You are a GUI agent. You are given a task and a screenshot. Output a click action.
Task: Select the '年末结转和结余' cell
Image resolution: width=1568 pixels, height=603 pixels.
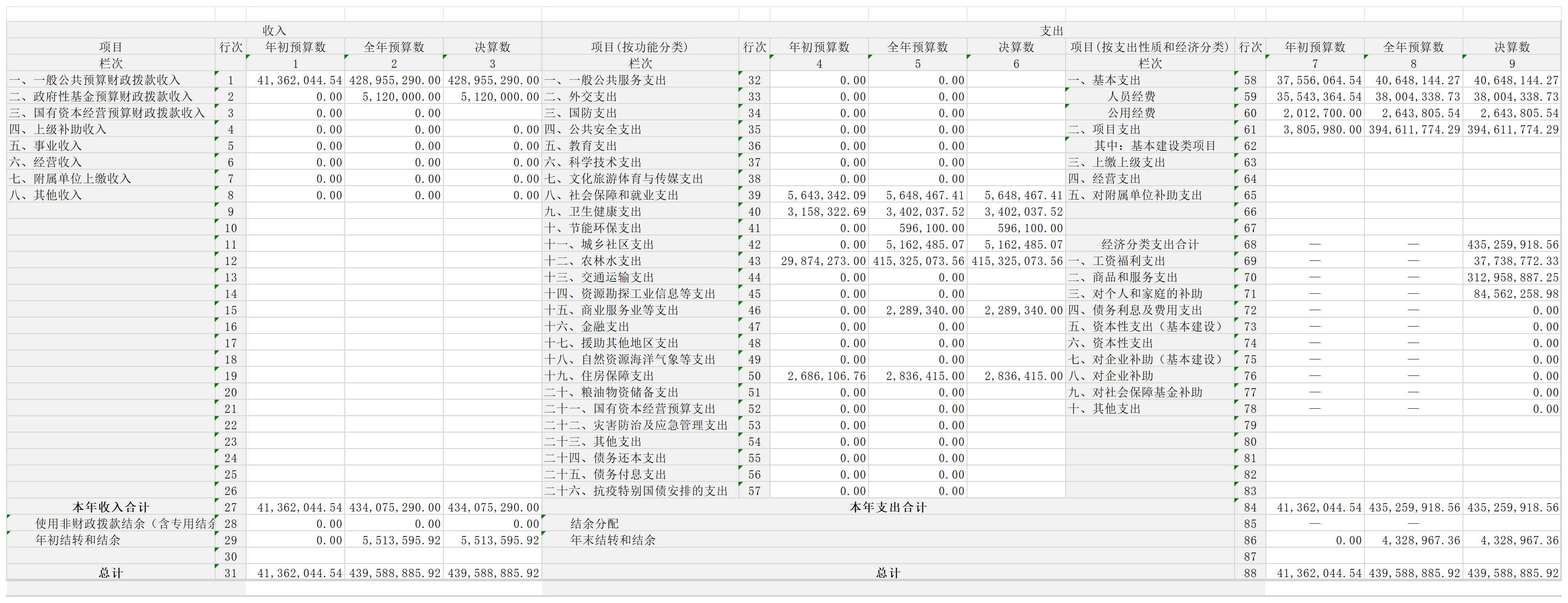(x=888, y=540)
